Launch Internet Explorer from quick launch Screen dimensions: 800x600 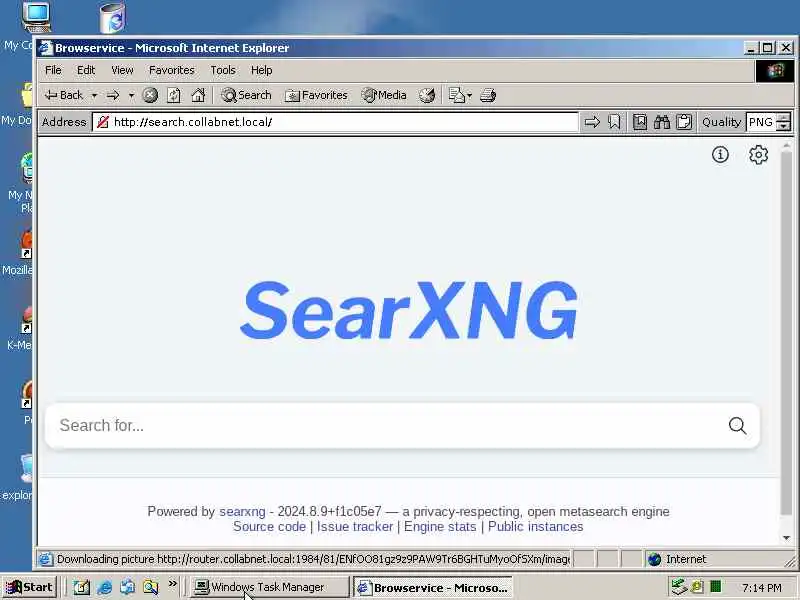coord(105,587)
